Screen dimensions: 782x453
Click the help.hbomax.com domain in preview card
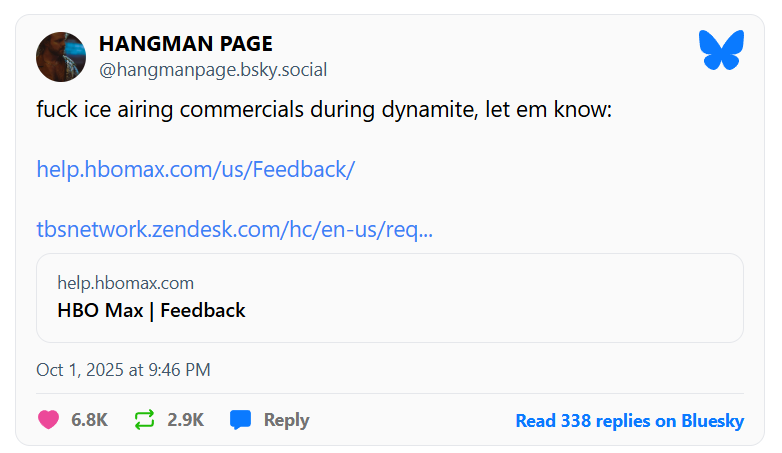point(125,283)
